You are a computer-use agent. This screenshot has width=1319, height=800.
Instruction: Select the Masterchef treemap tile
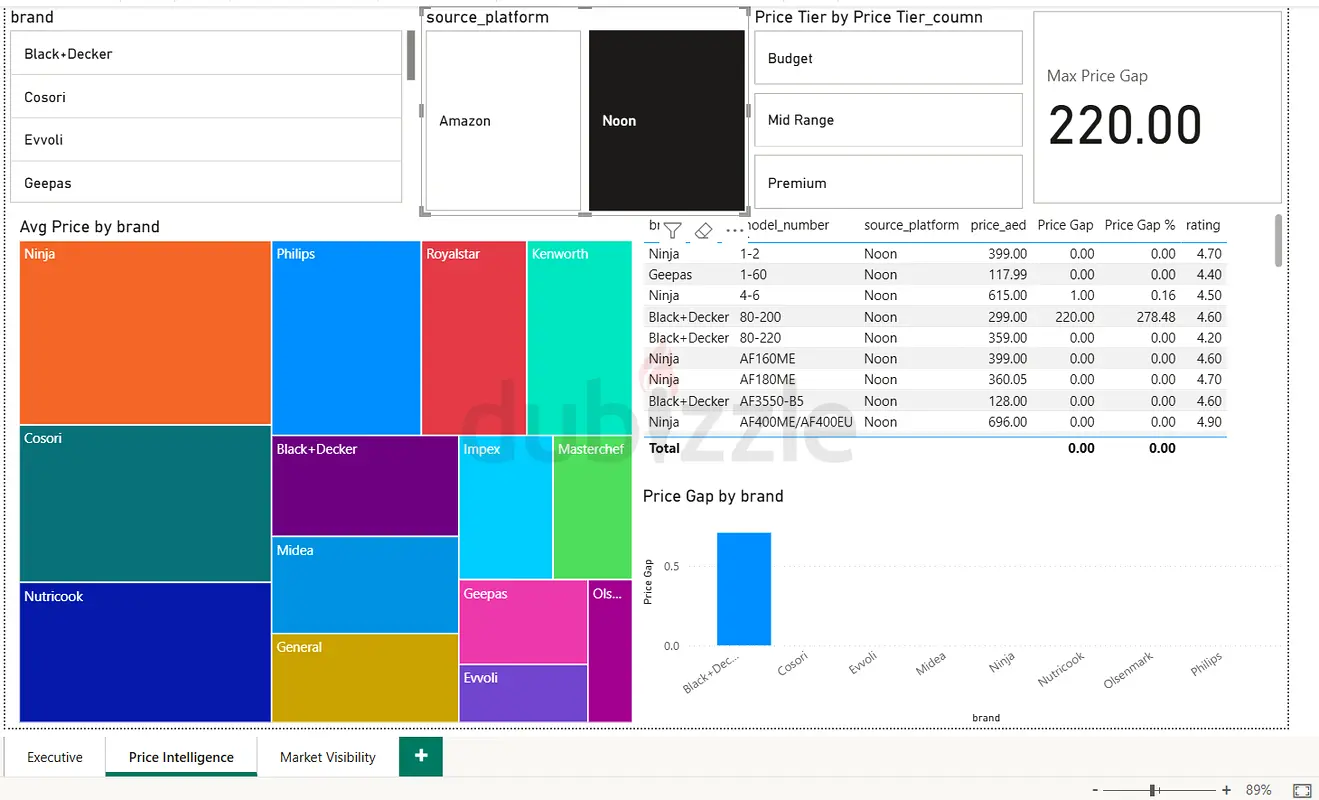(593, 508)
